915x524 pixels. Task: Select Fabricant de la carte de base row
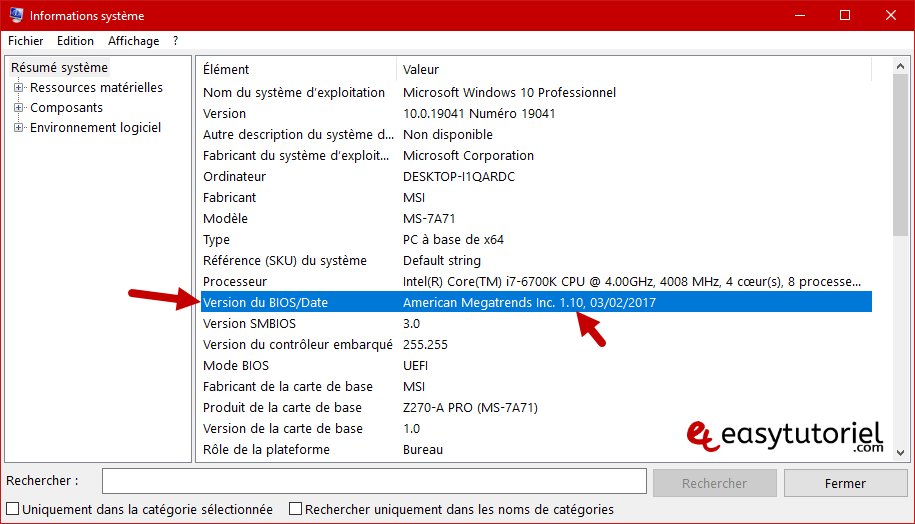(536, 386)
